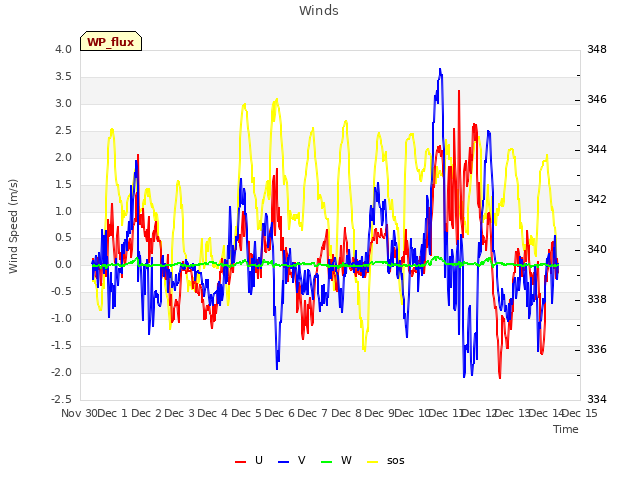Click the Dec 4 date tick label
The width and height of the screenshot is (640, 480).
click(213, 413)
